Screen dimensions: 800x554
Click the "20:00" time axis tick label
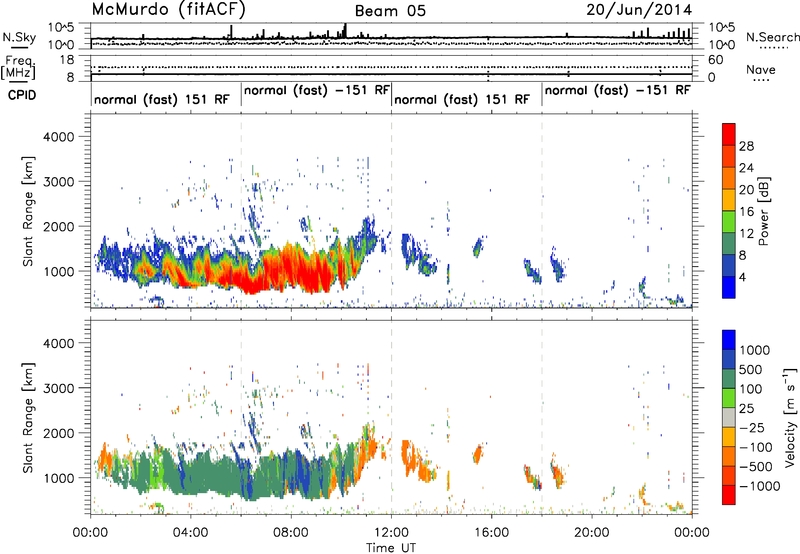pyautogui.click(x=592, y=533)
